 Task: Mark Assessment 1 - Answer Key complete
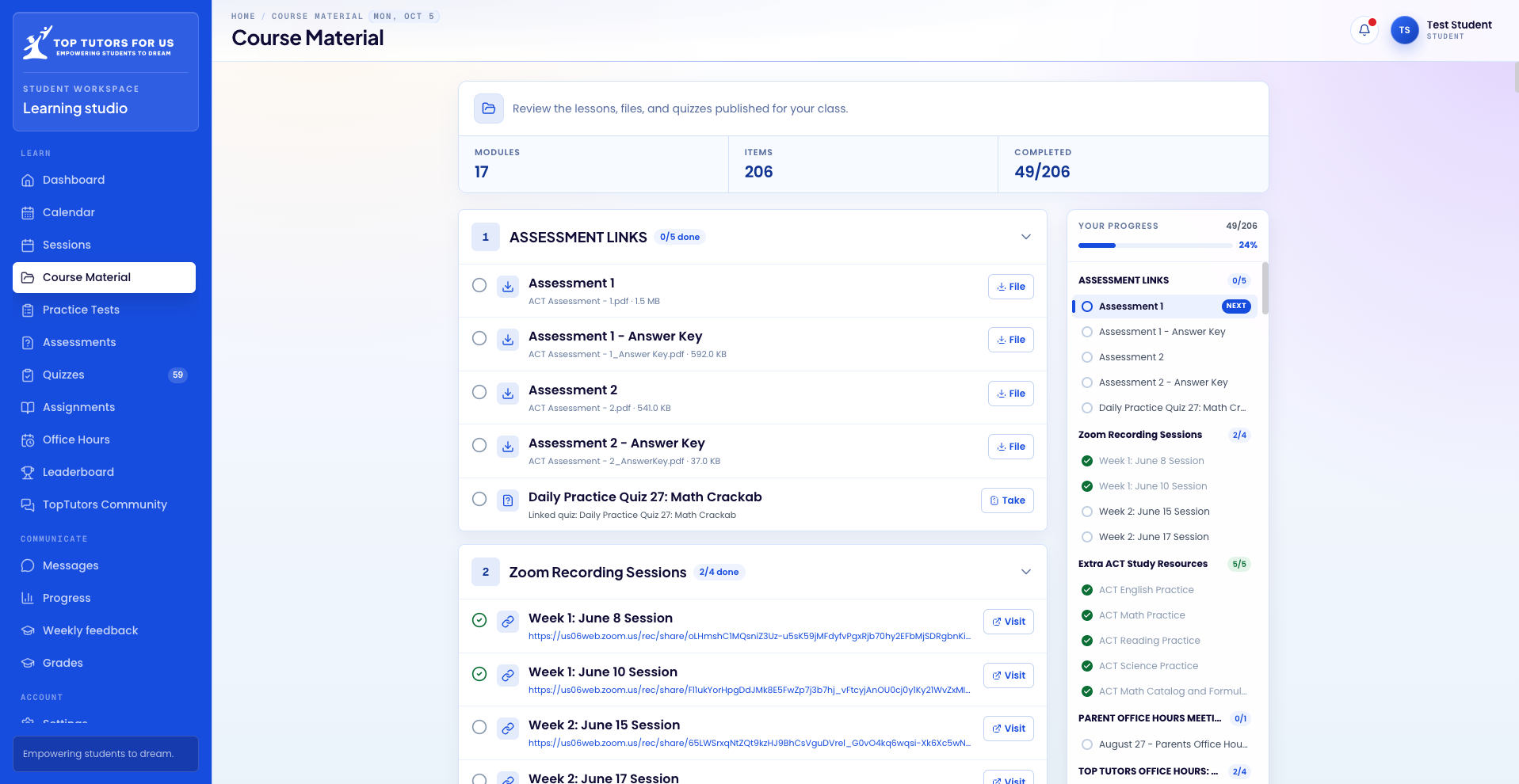click(479, 338)
